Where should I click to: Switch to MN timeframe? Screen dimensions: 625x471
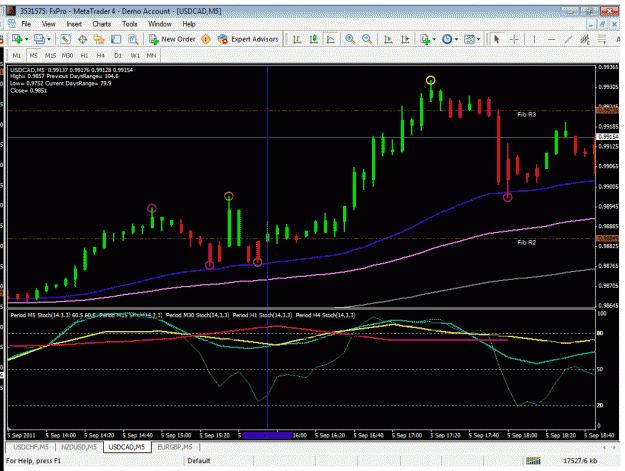151,55
